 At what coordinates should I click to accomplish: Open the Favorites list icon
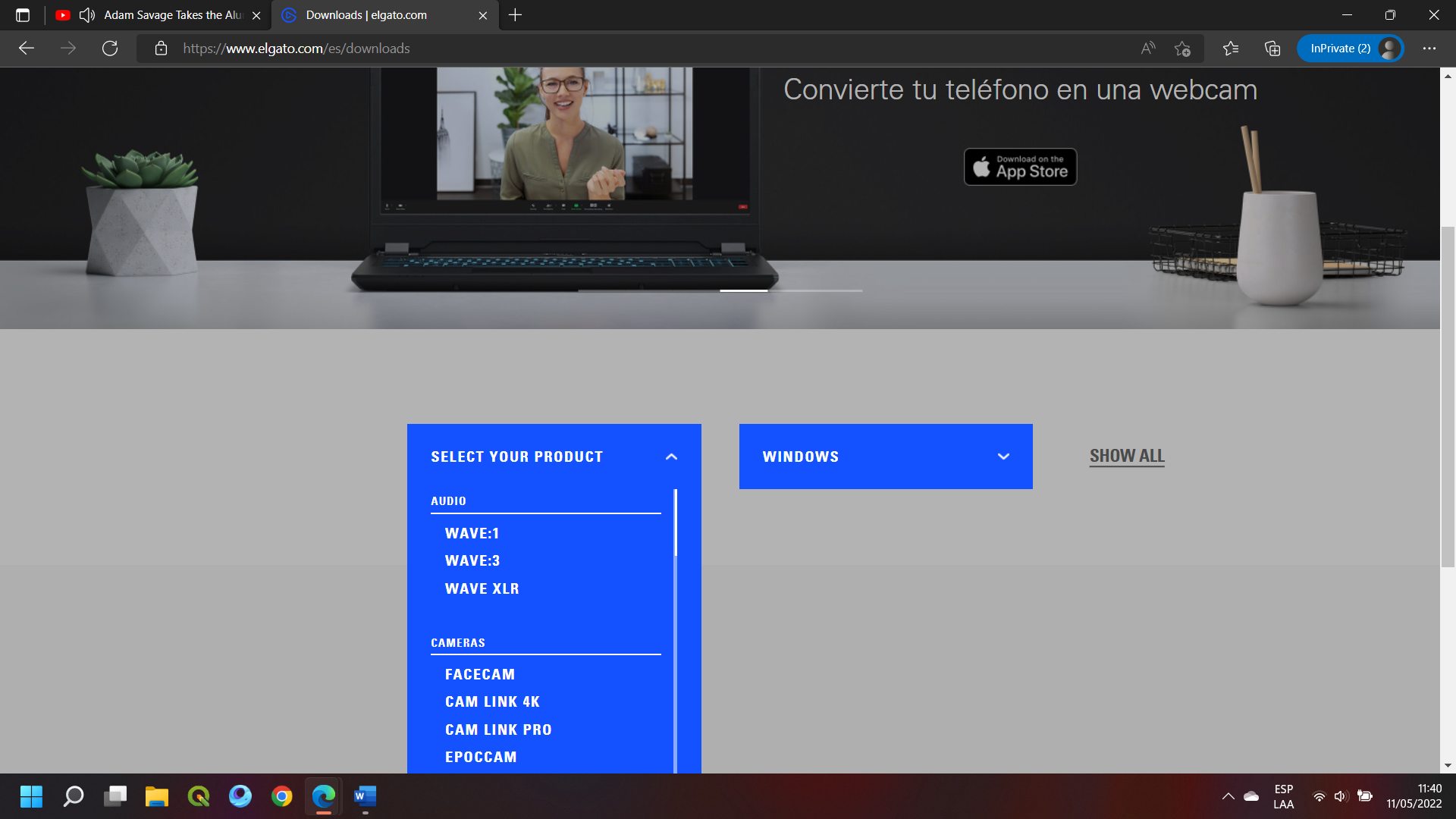[x=1231, y=49]
